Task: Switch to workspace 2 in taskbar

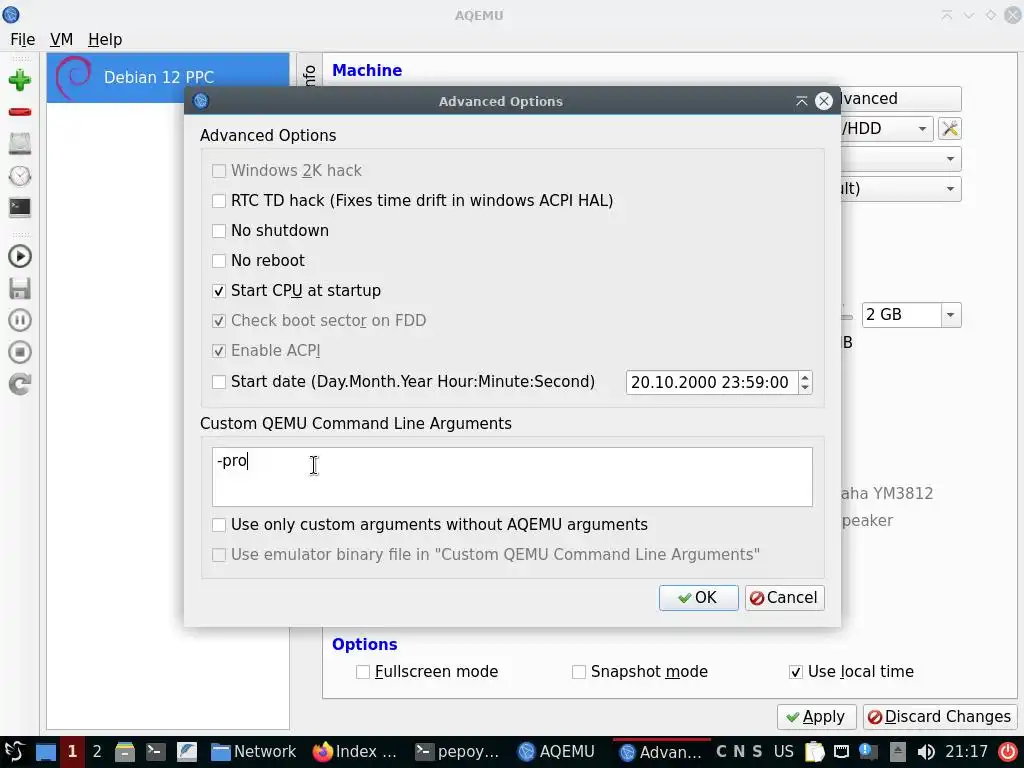Action: pos(97,752)
